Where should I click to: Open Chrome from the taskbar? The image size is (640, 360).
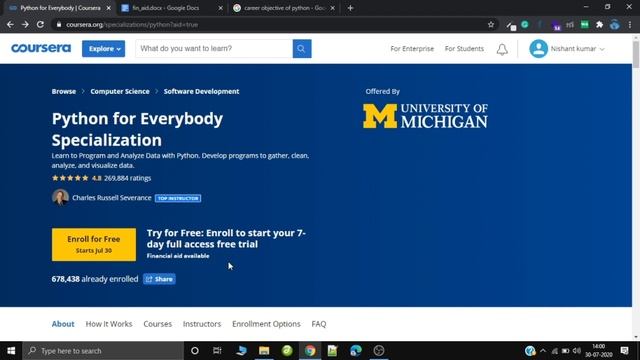(310, 351)
